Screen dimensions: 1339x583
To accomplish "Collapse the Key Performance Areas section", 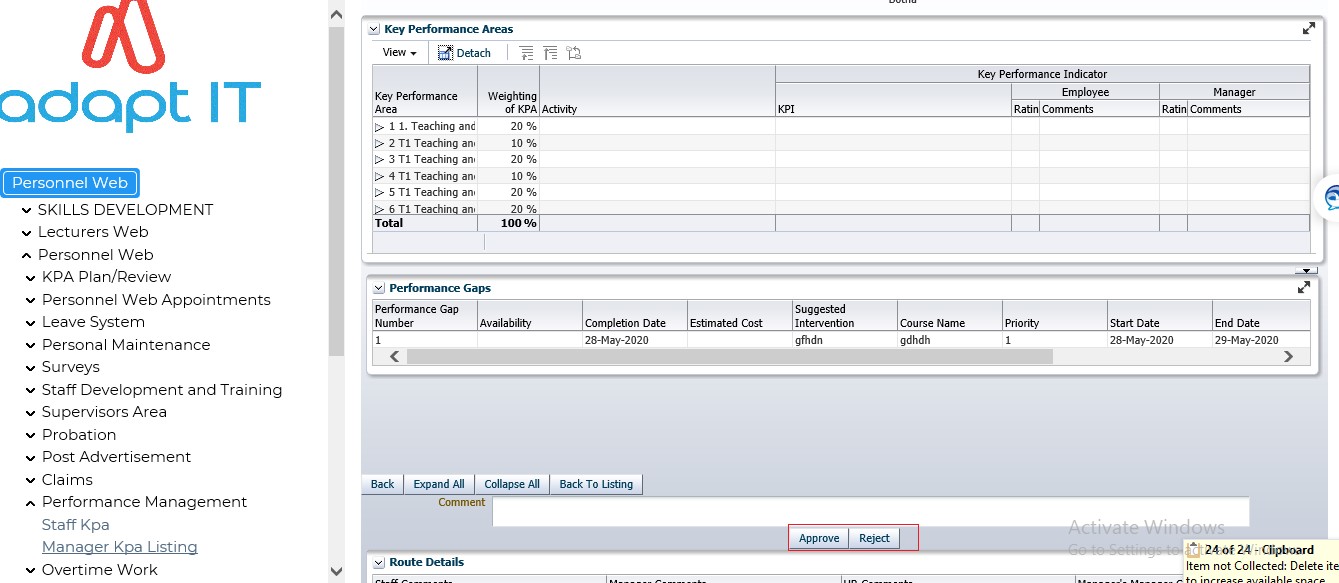I will pyautogui.click(x=374, y=30).
